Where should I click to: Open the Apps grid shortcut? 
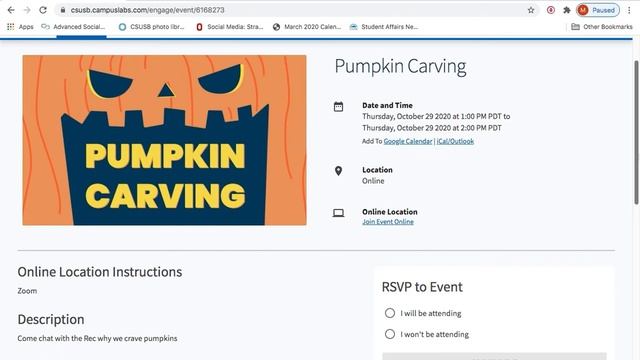coord(20,27)
